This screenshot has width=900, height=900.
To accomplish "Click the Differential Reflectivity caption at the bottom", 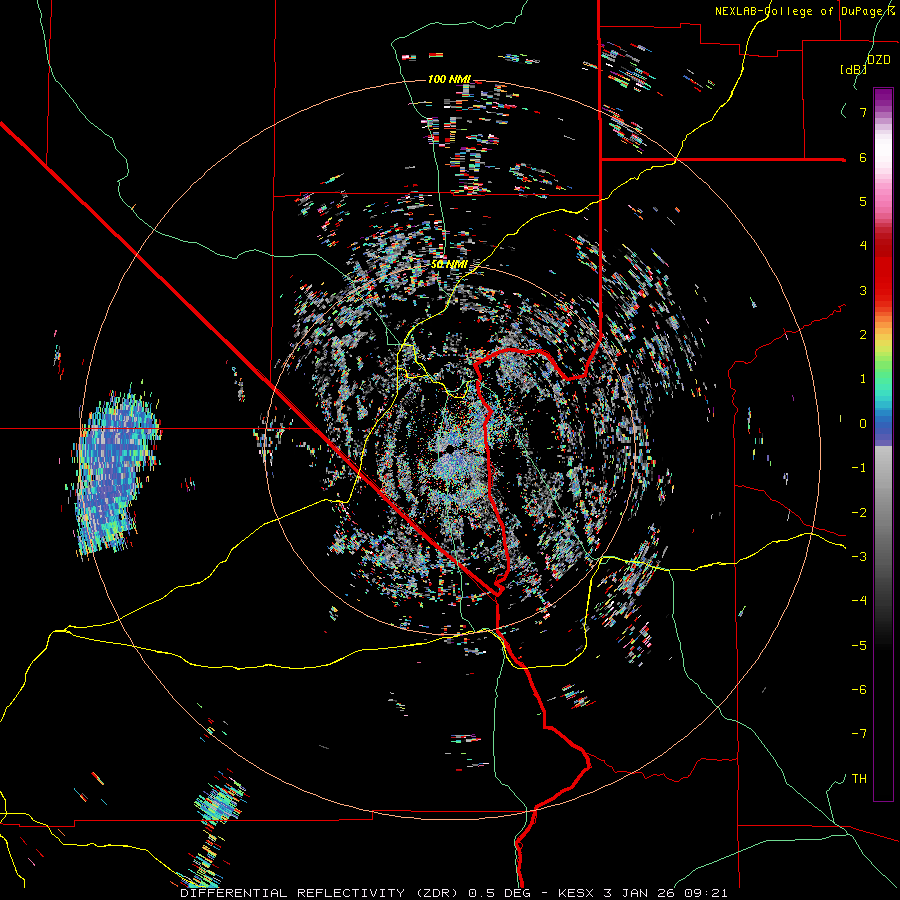I will coord(453,893).
